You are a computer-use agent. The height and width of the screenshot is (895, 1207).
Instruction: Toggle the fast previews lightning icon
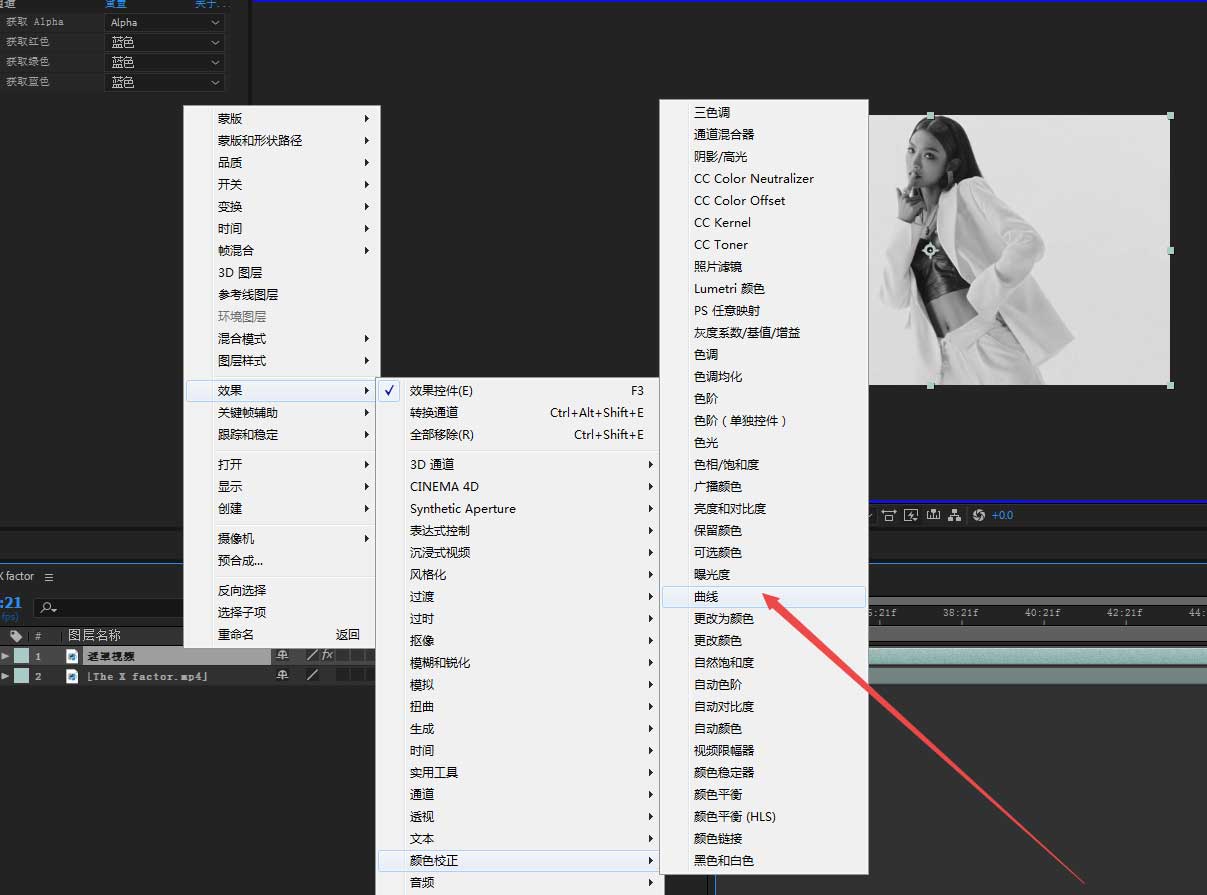click(x=911, y=515)
